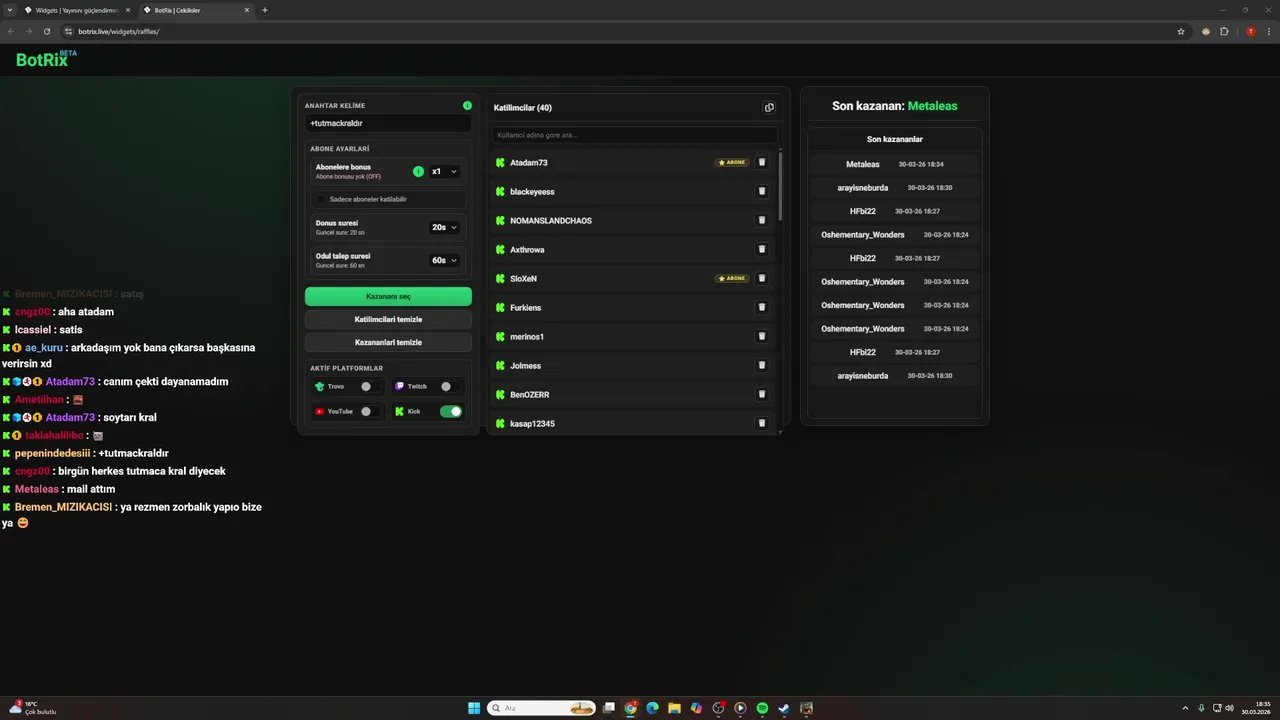Click Katilimcilari temizle button

388,319
